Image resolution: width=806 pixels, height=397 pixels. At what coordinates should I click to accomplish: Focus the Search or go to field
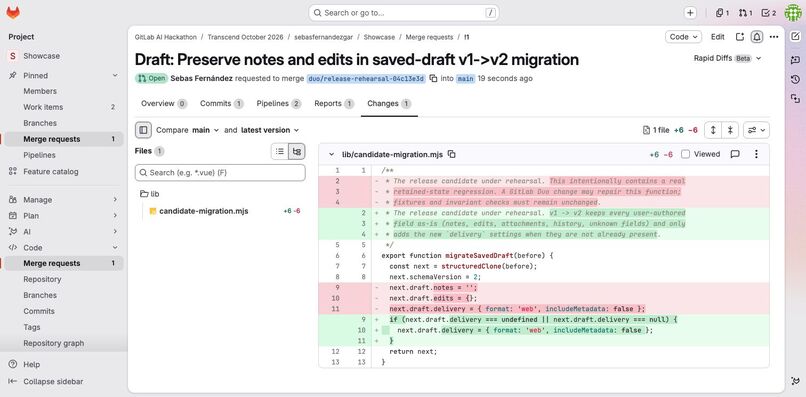tap(404, 13)
